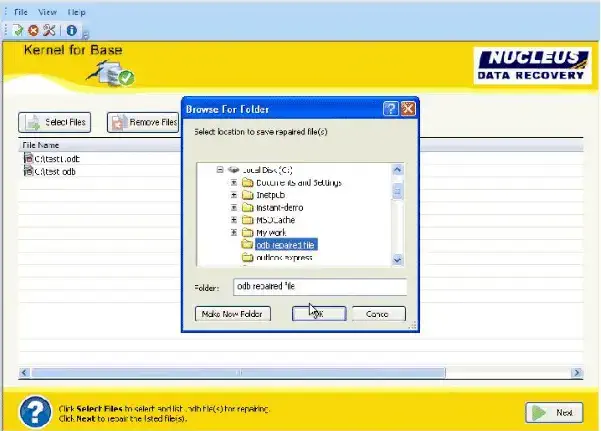Select the instant-demo folder

point(279,208)
